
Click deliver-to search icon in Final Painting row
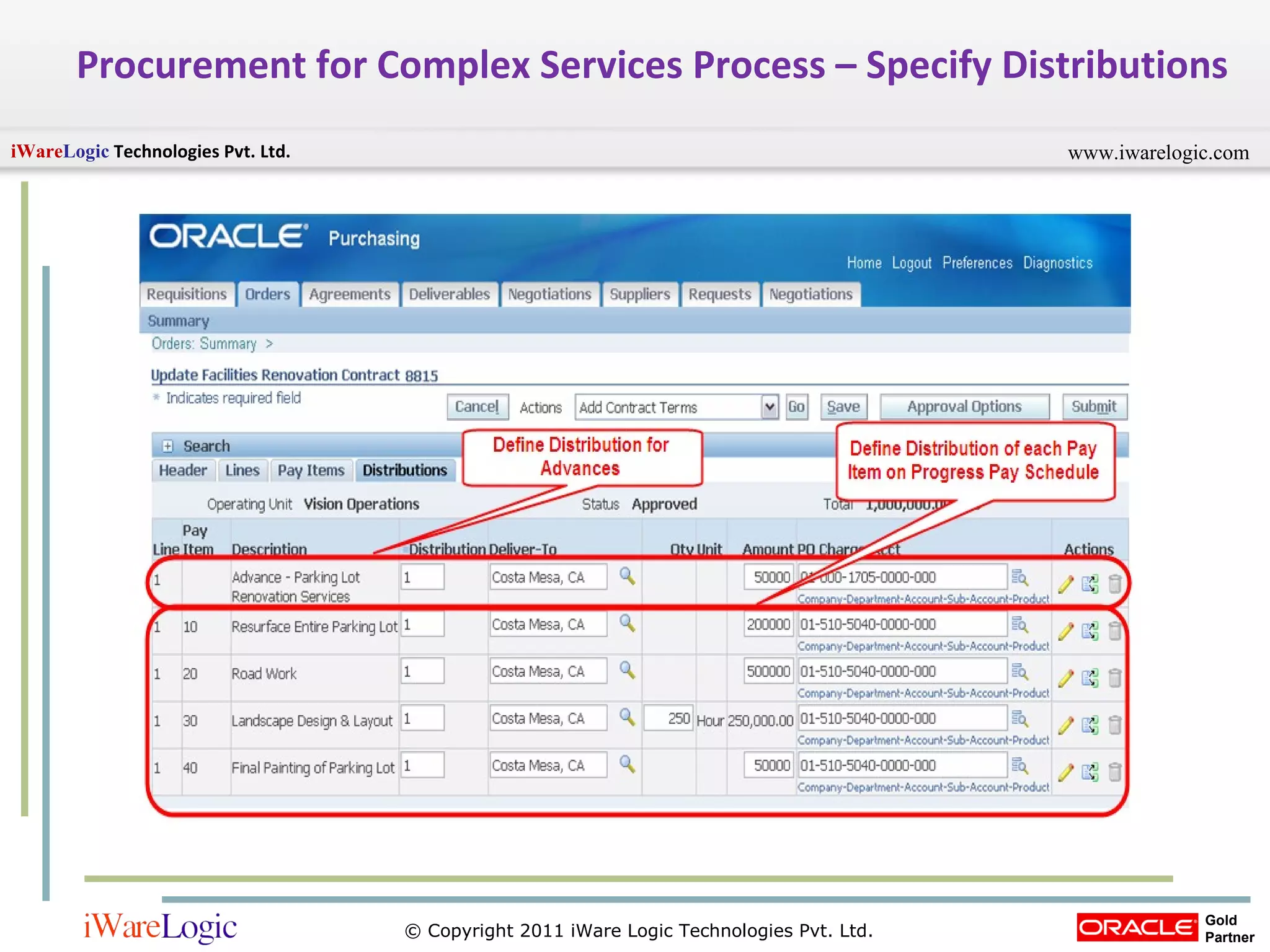pyautogui.click(x=628, y=764)
